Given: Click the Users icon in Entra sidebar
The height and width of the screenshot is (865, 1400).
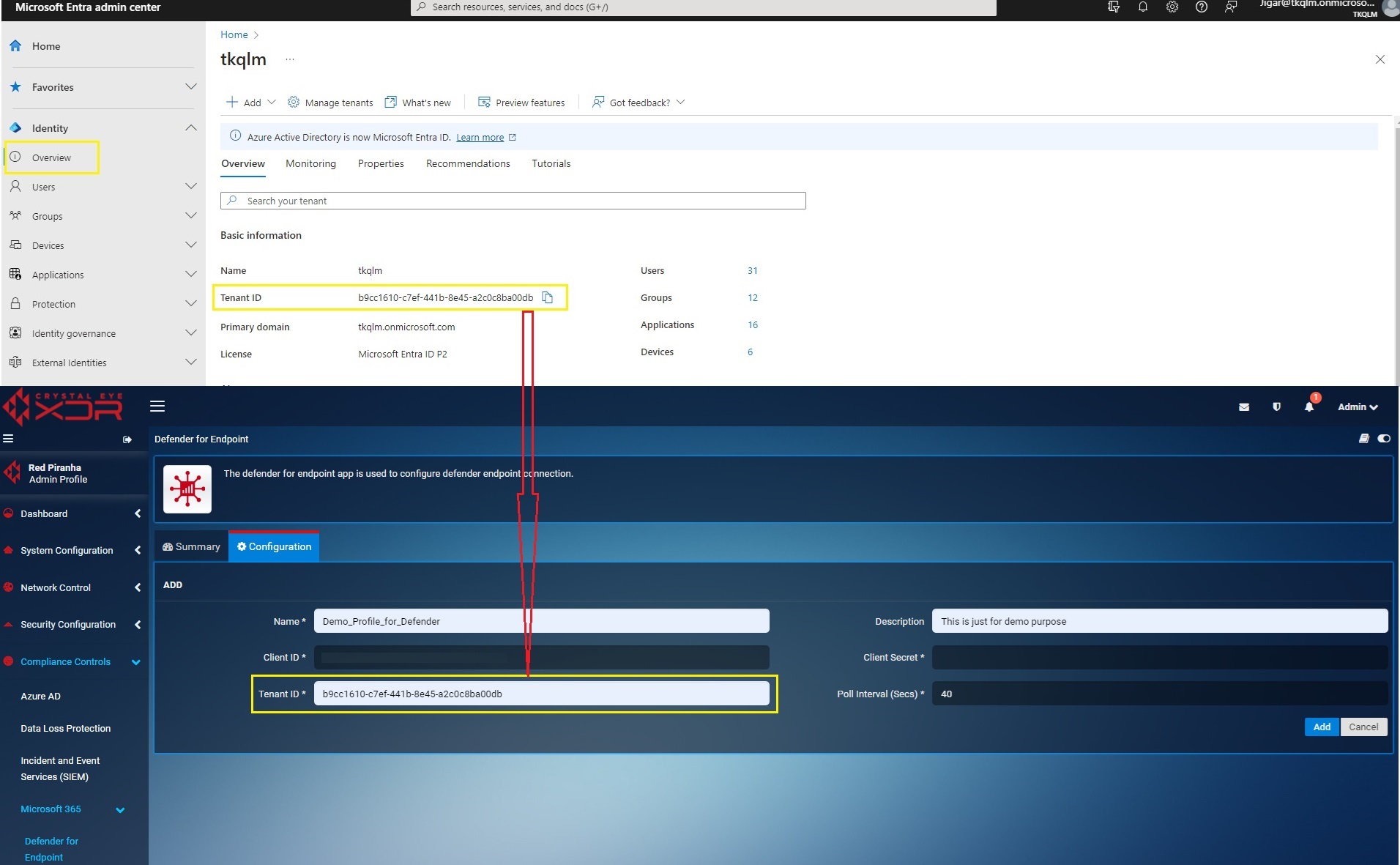Looking at the screenshot, I should (x=15, y=186).
